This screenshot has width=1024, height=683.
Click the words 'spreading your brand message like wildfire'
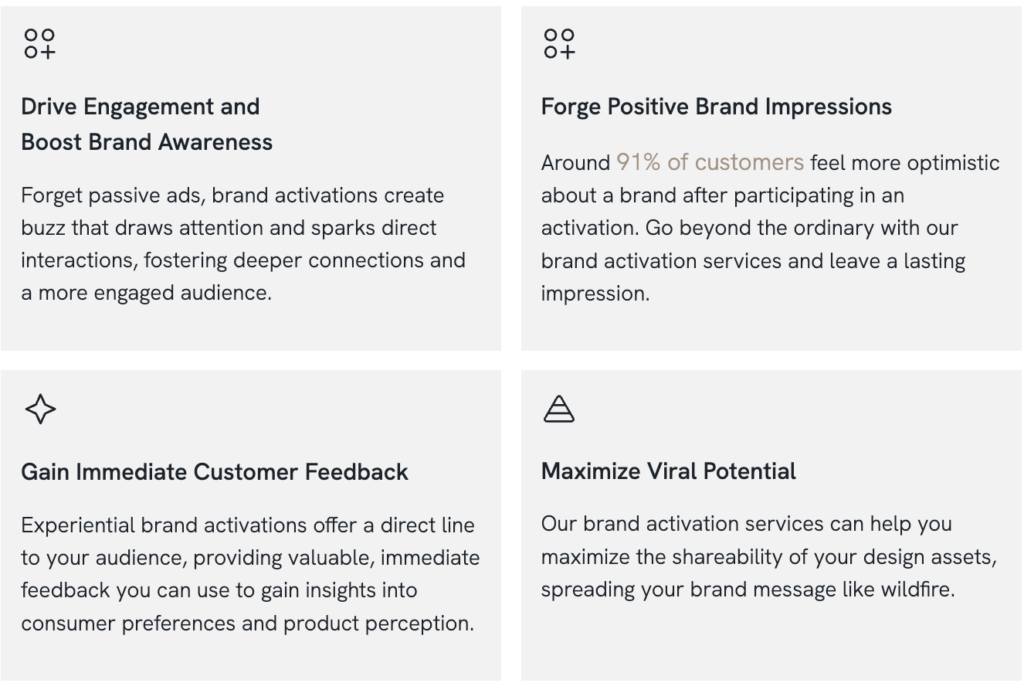point(748,590)
